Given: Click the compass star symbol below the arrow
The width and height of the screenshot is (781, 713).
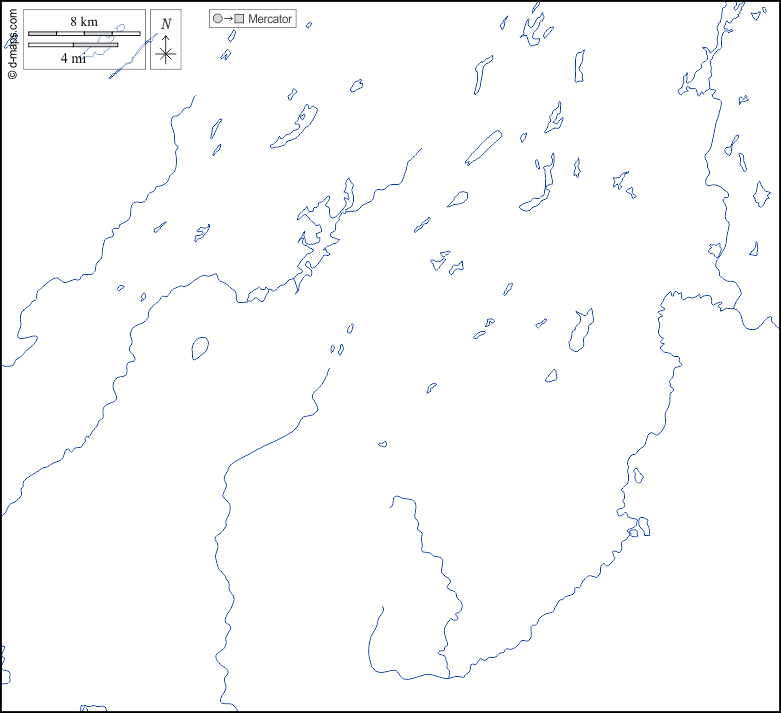Looking at the screenshot, I should [166, 55].
